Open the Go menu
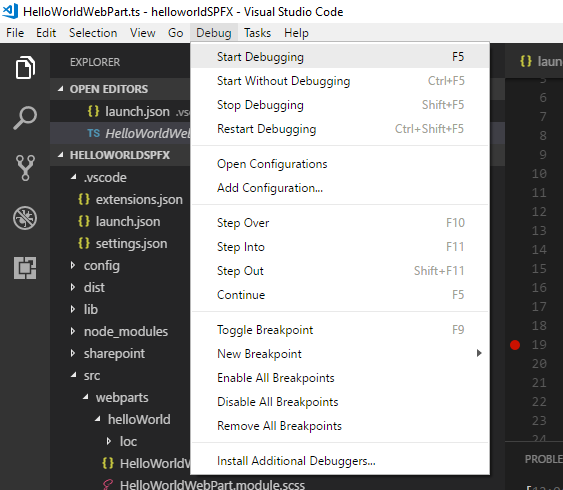Image resolution: width=563 pixels, height=490 pixels. tap(176, 33)
